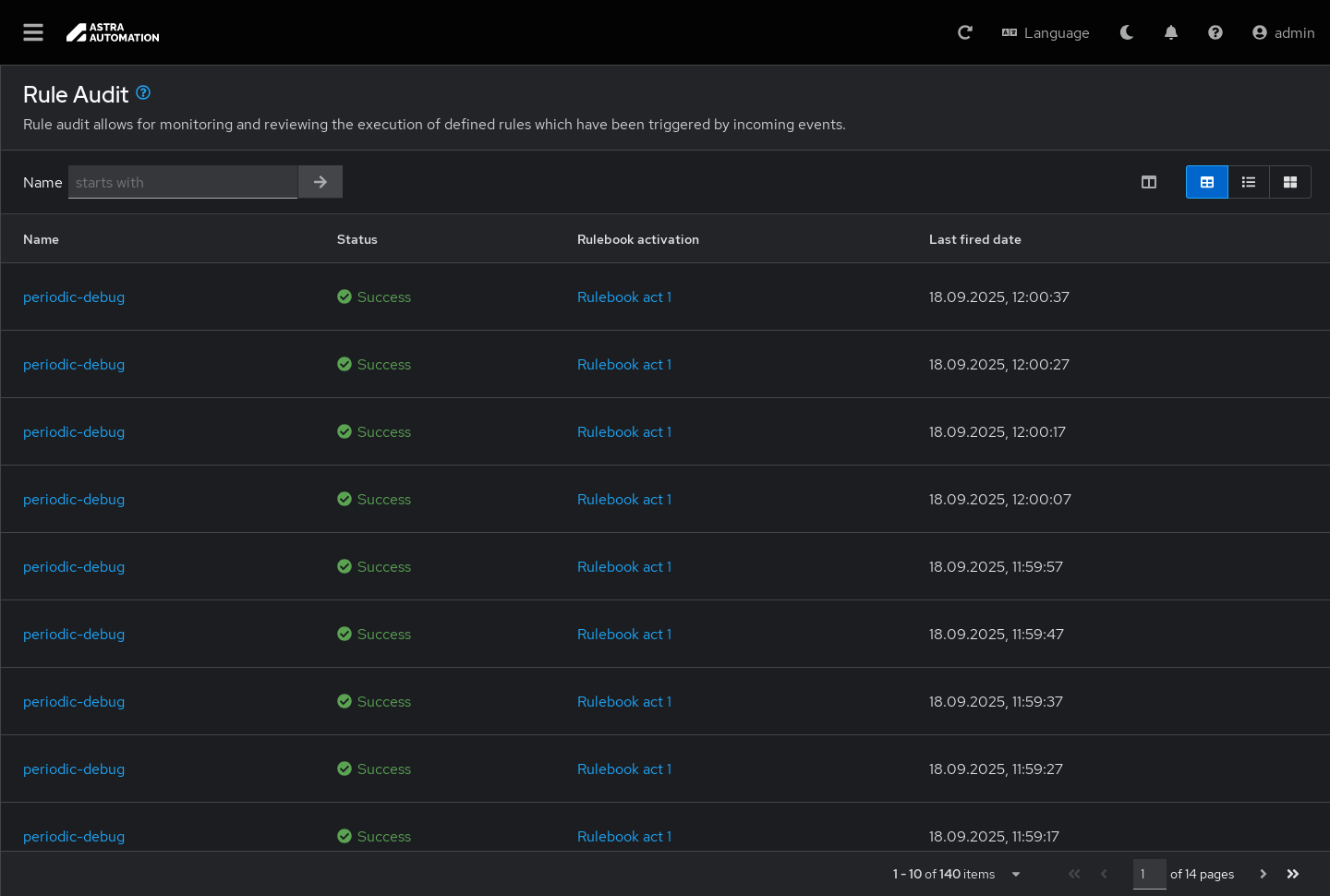Image resolution: width=1330 pixels, height=896 pixels.
Task: Open the first periodic-debug rule
Action: 74,297
